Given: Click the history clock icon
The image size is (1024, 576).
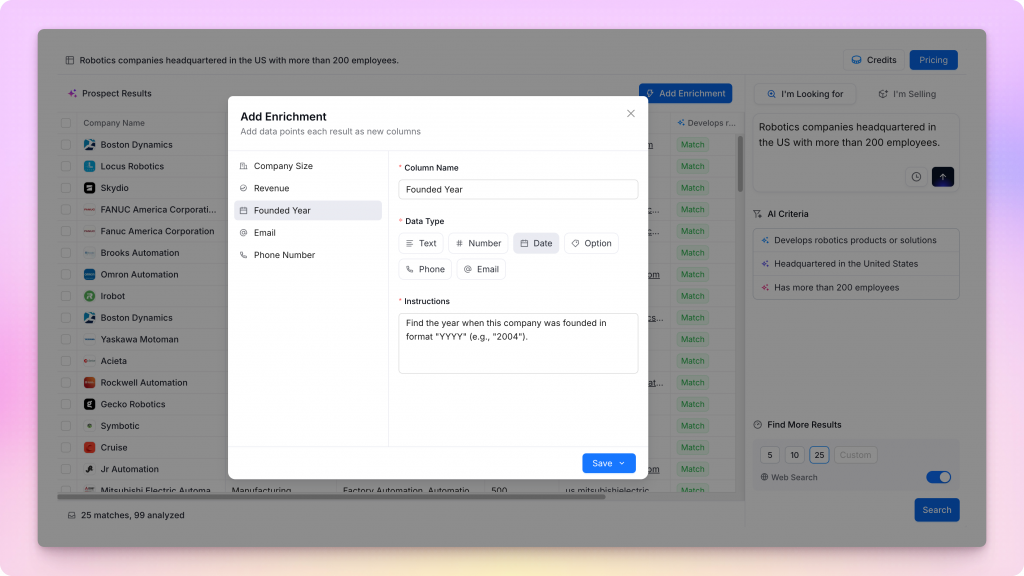Looking at the screenshot, I should pos(916,177).
